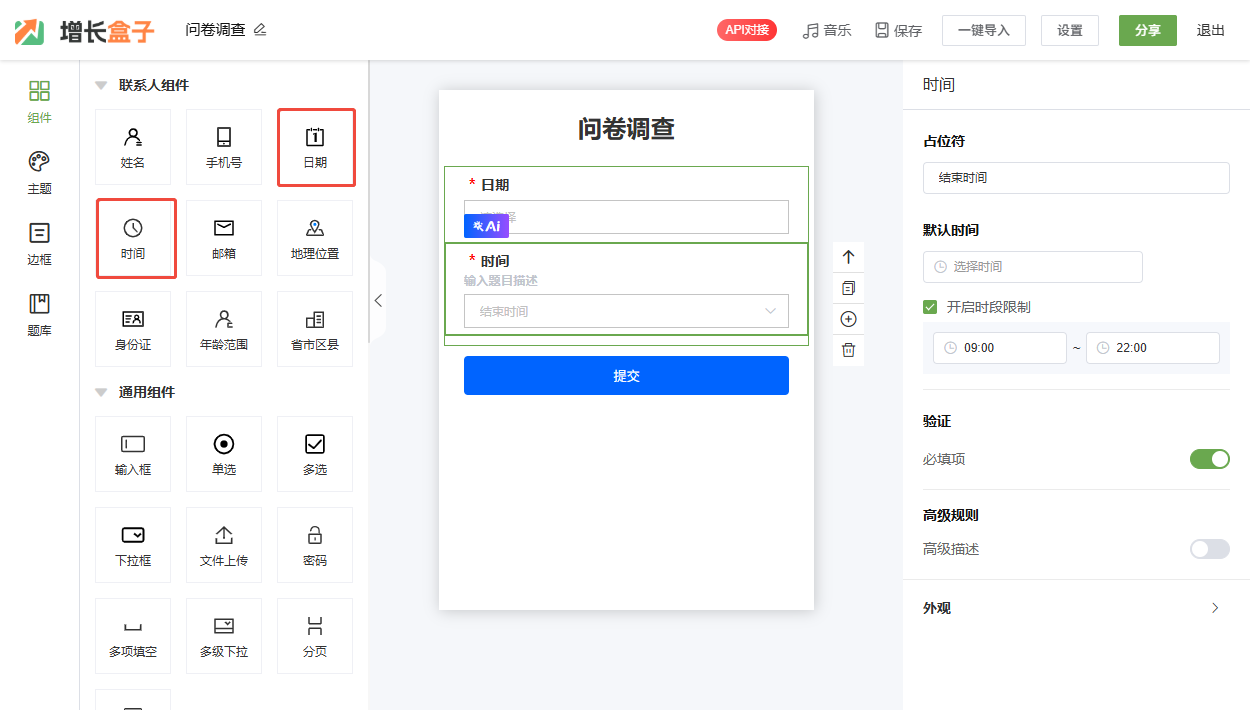Image resolution: width=1250 pixels, height=710 pixels.
Task: Add the 日期 date component
Action: point(315,147)
